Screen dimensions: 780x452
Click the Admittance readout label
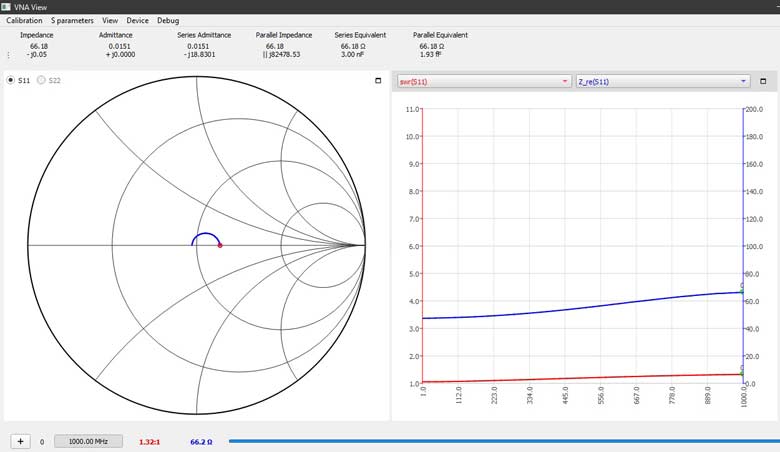coord(115,35)
